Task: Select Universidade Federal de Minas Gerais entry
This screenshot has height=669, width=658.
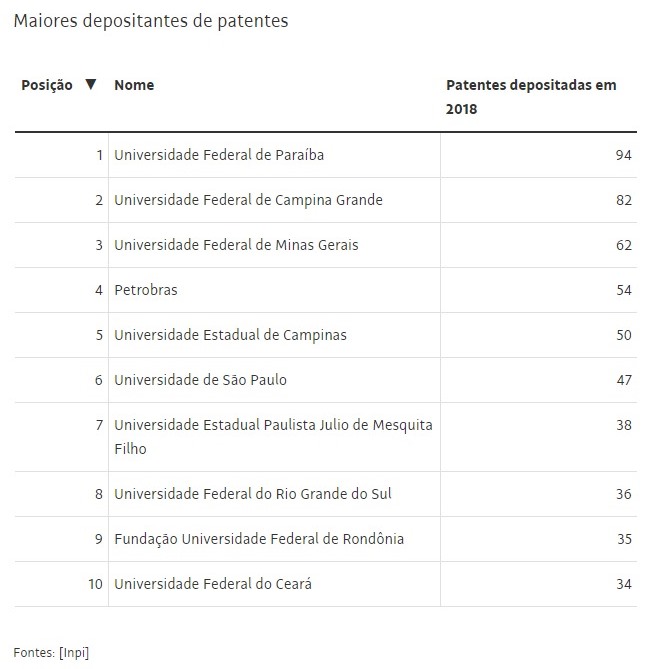Action: click(236, 245)
